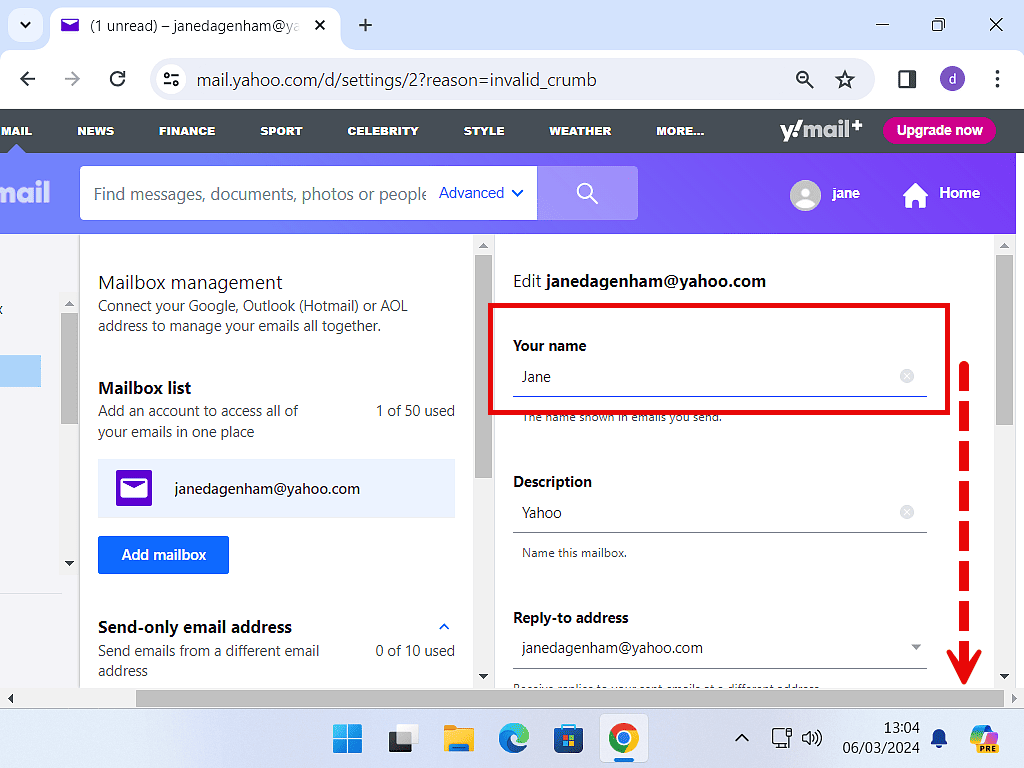Open Chrome side panel icon

click(907, 79)
